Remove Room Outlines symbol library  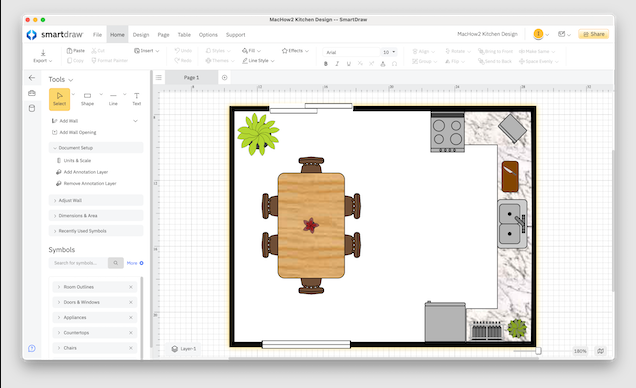coord(131,287)
